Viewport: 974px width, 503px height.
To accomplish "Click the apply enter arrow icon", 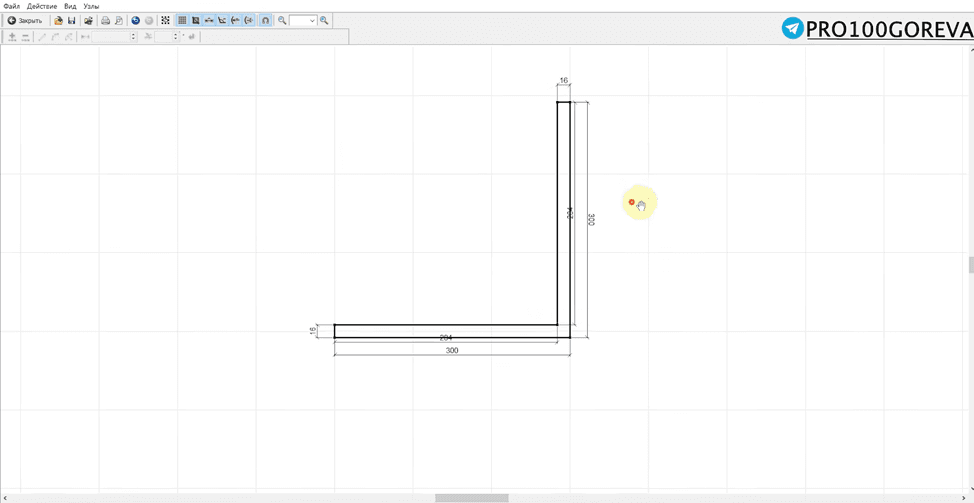I will [192, 37].
